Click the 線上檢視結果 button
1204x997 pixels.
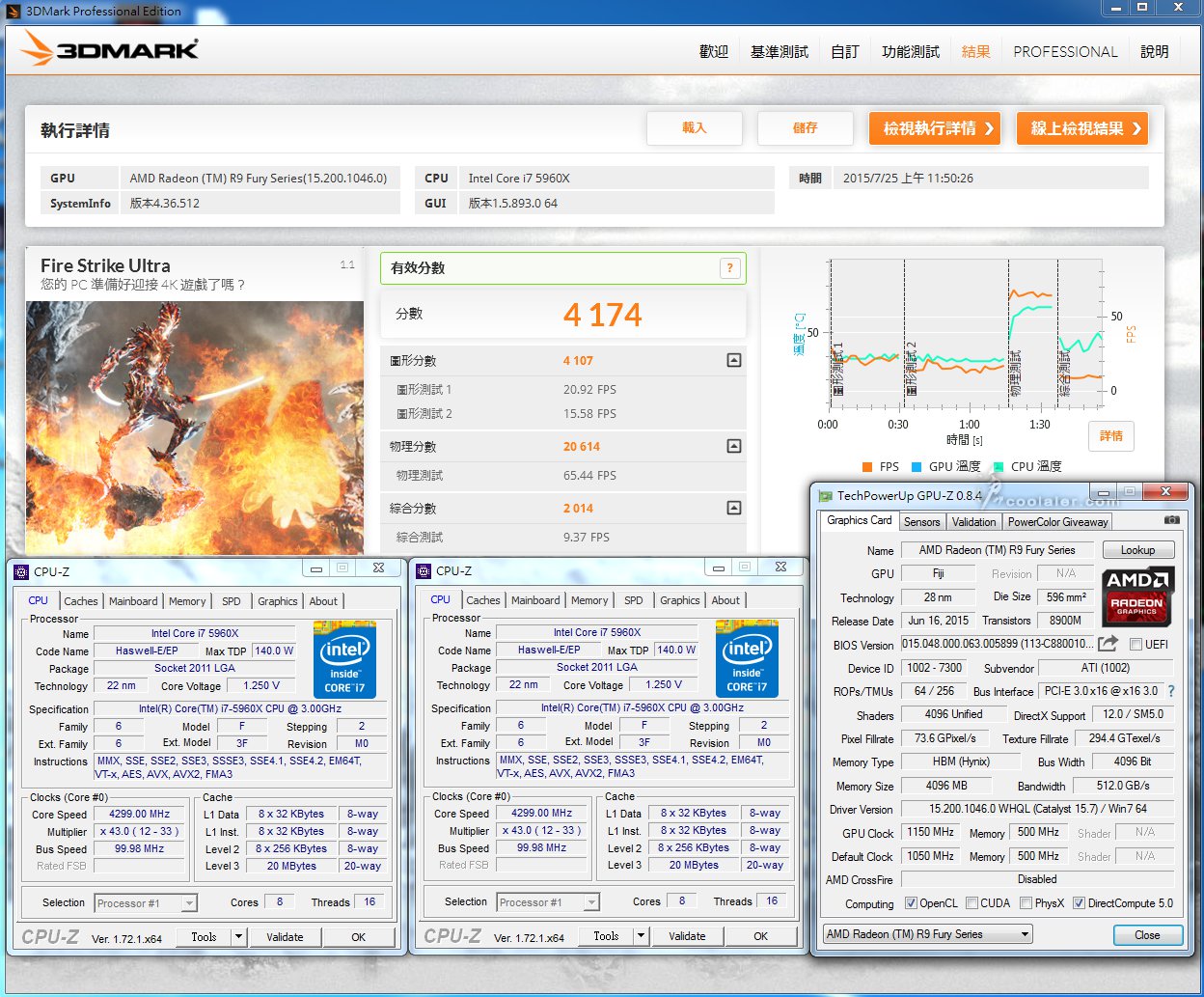click(1082, 128)
